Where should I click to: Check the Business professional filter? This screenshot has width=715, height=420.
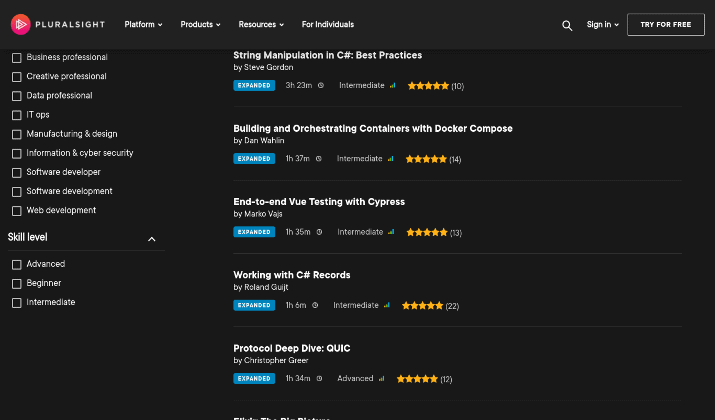click(17, 58)
